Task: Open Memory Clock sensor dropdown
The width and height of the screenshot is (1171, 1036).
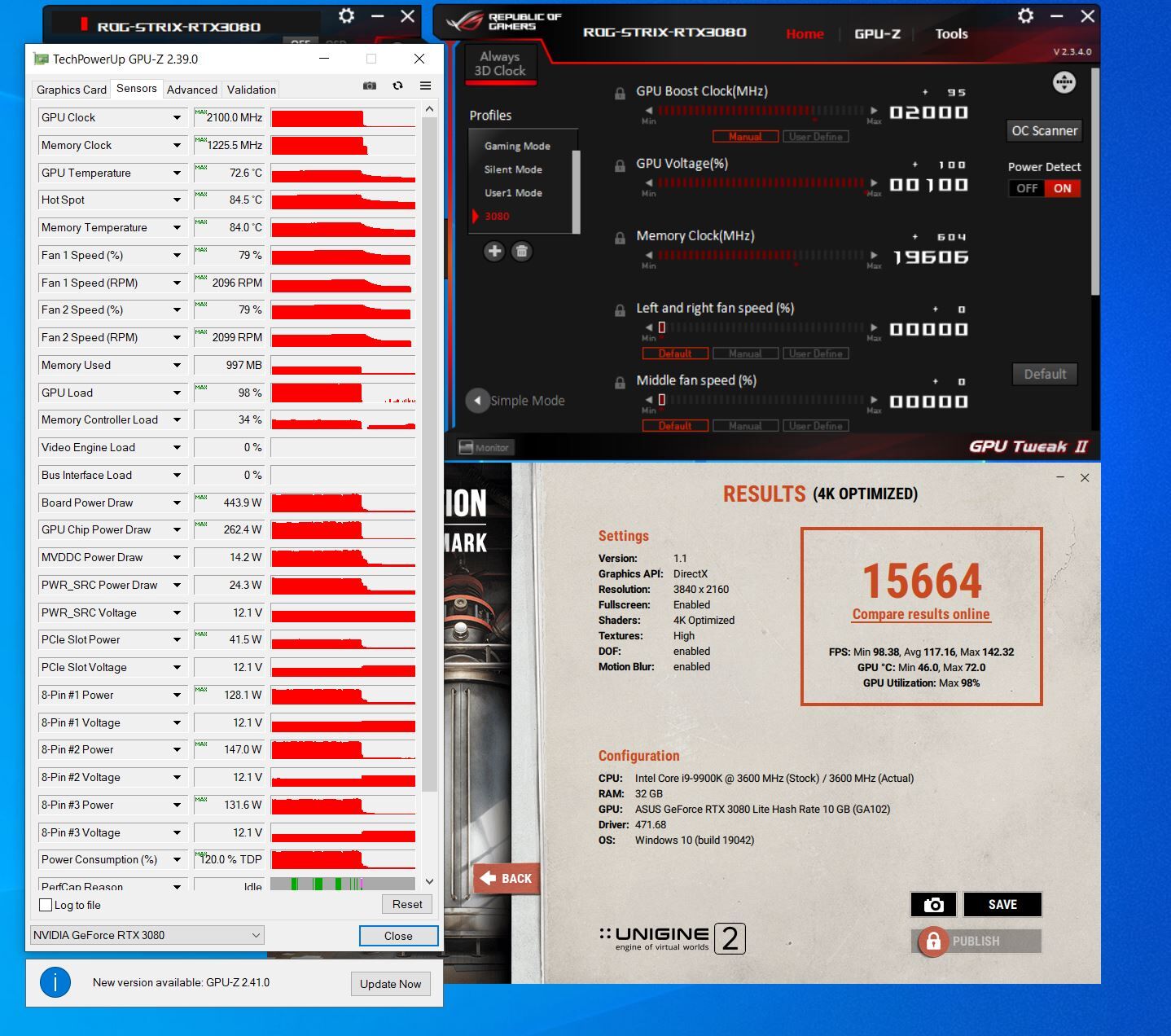Action: [x=177, y=146]
